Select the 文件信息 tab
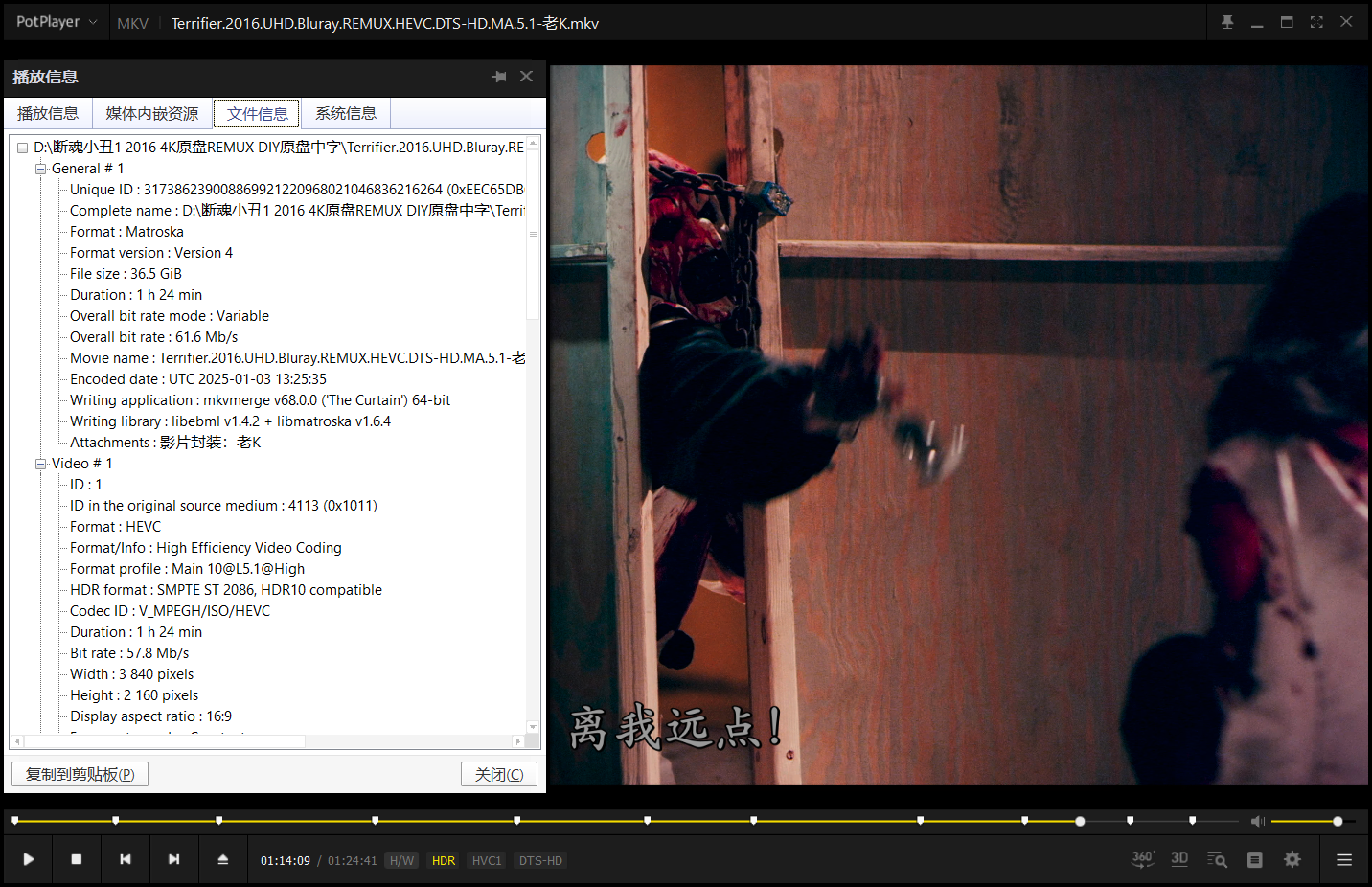Screen dimensions: 1372x887 click(257, 113)
